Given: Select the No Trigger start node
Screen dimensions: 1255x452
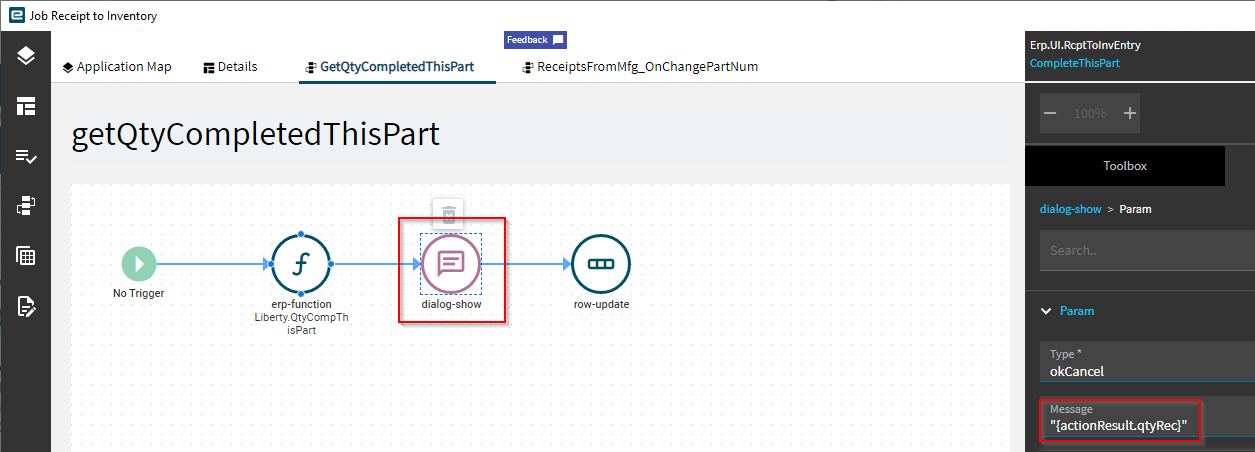Looking at the screenshot, I should tap(139, 264).
